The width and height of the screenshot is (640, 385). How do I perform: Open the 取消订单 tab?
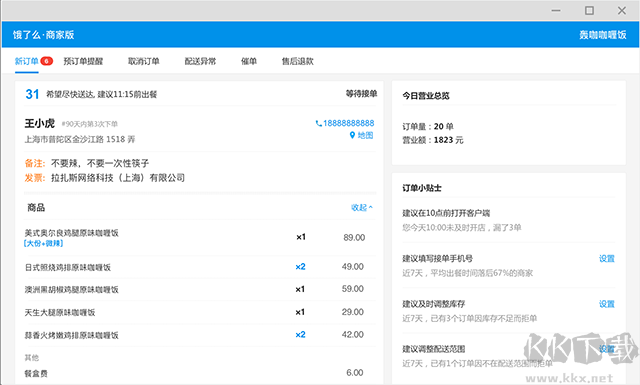tap(144, 61)
